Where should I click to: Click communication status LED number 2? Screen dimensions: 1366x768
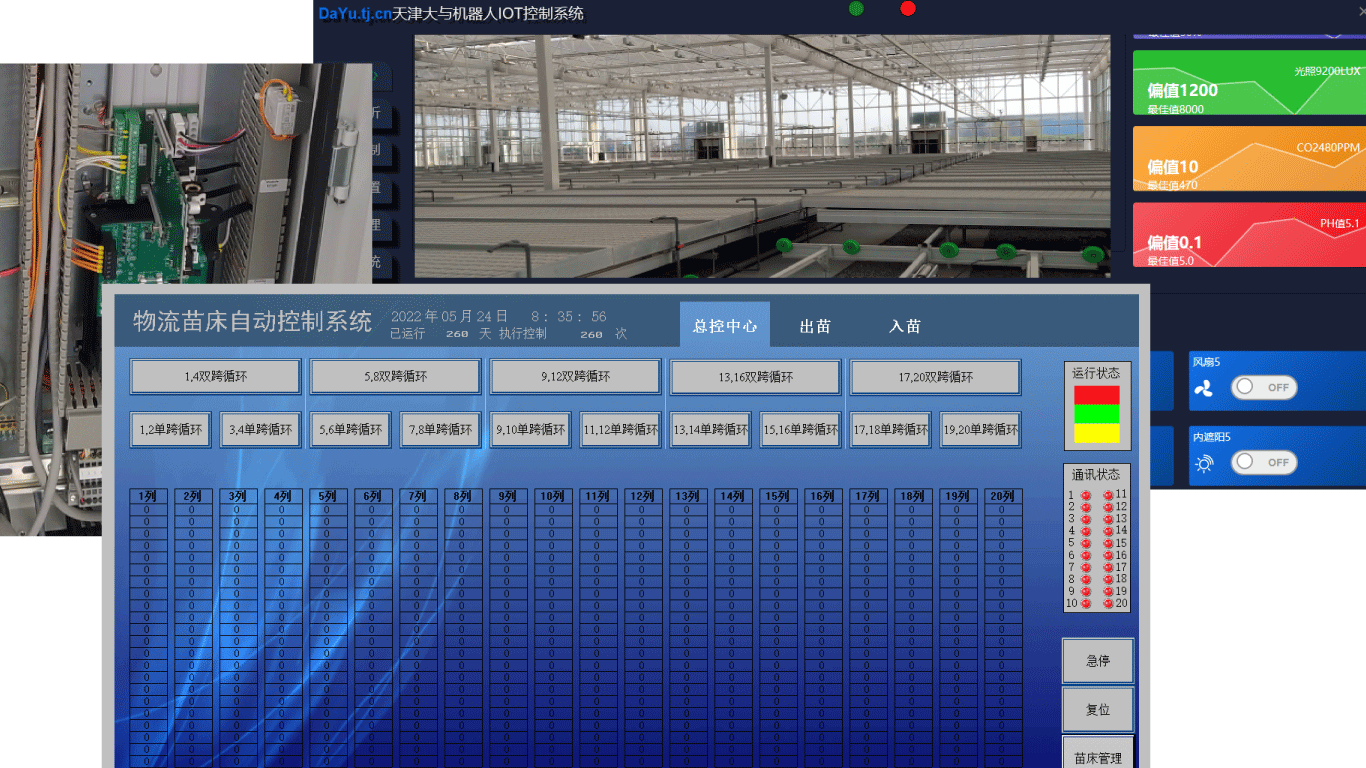pos(1086,507)
